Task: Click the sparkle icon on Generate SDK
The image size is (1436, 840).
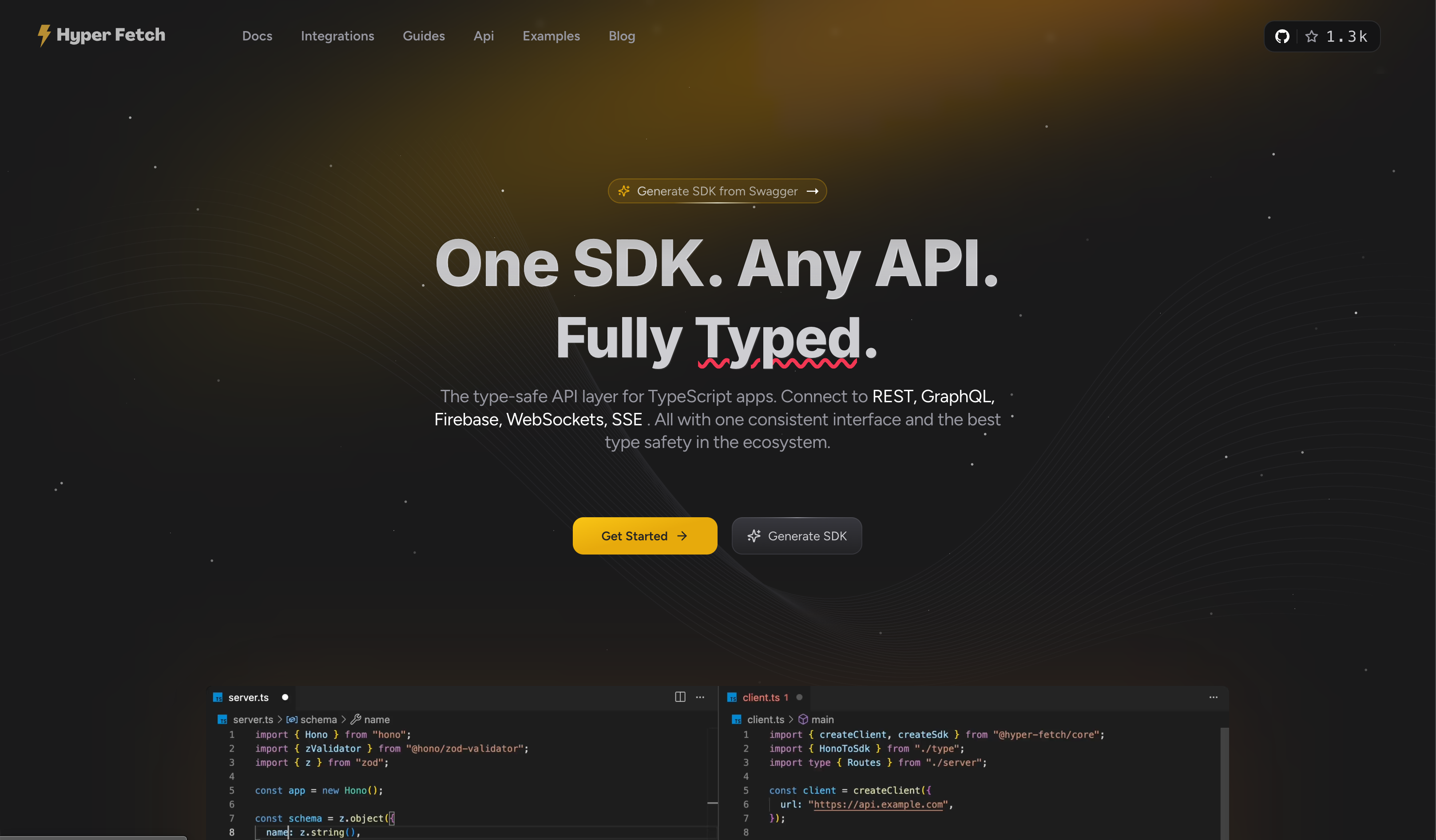Action: coord(754,536)
